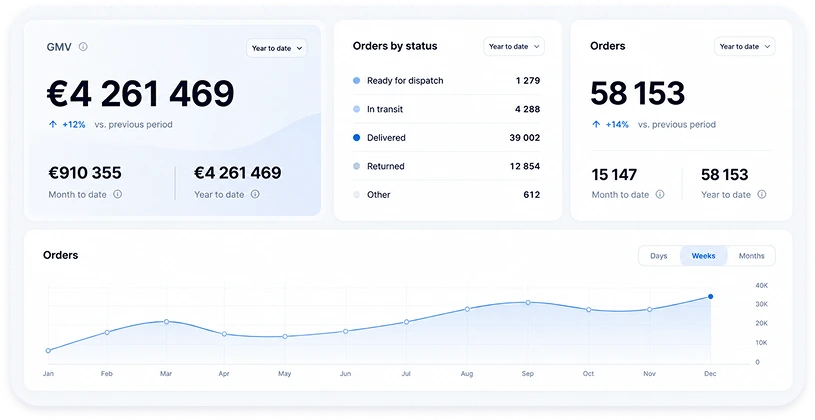
Task: Click the Orders chart heading
Action: pyautogui.click(x=61, y=255)
